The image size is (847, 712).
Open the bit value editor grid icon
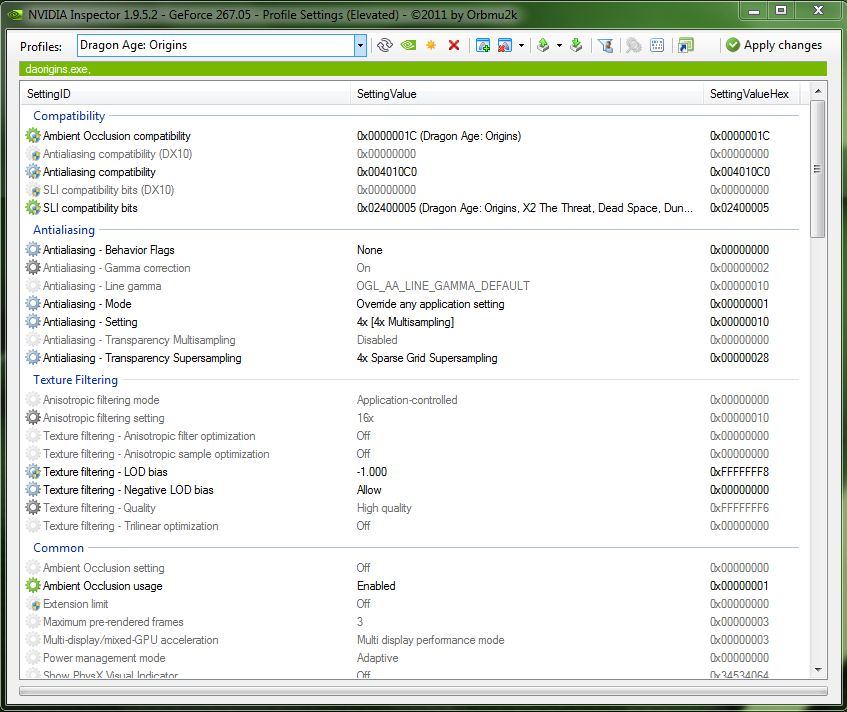(657, 45)
